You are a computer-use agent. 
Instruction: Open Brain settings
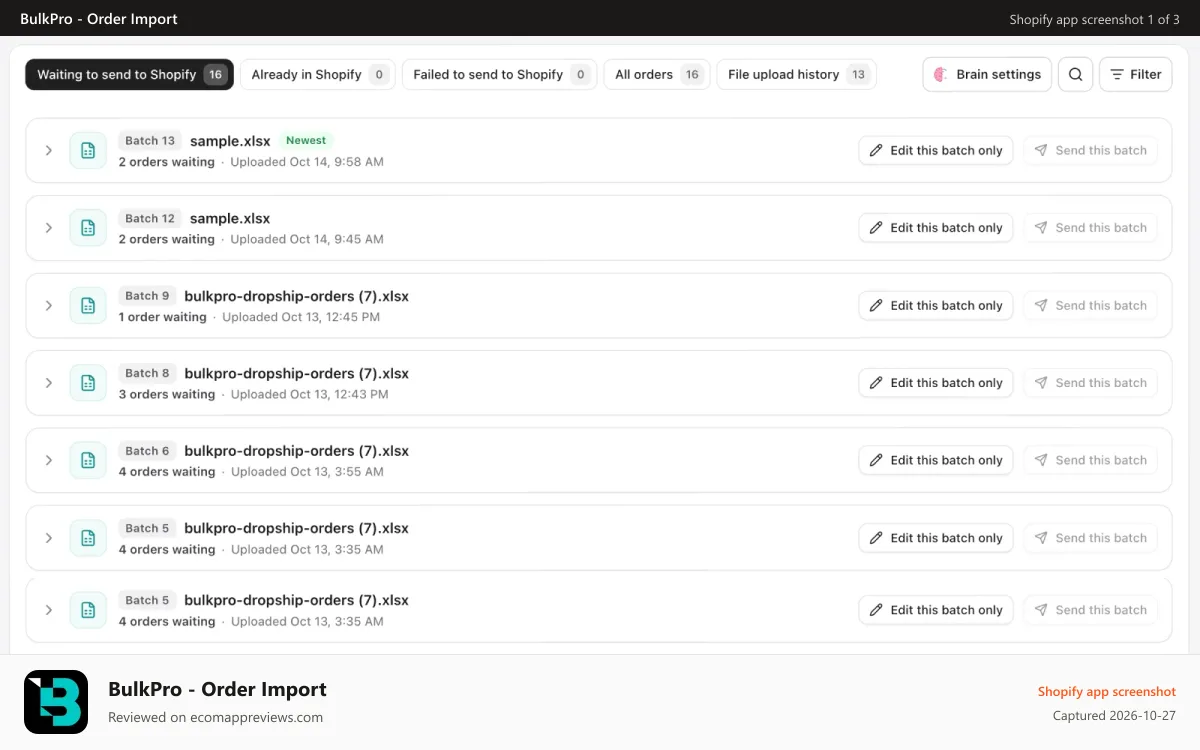pos(987,74)
